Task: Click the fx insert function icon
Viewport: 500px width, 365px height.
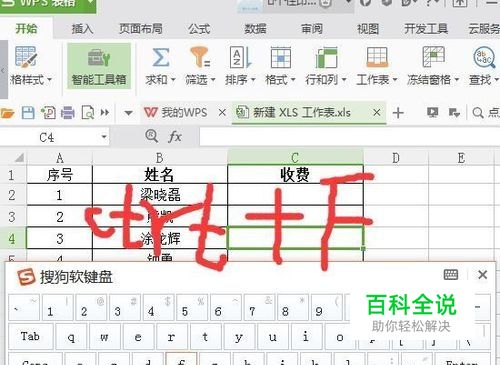Action: tap(175, 136)
